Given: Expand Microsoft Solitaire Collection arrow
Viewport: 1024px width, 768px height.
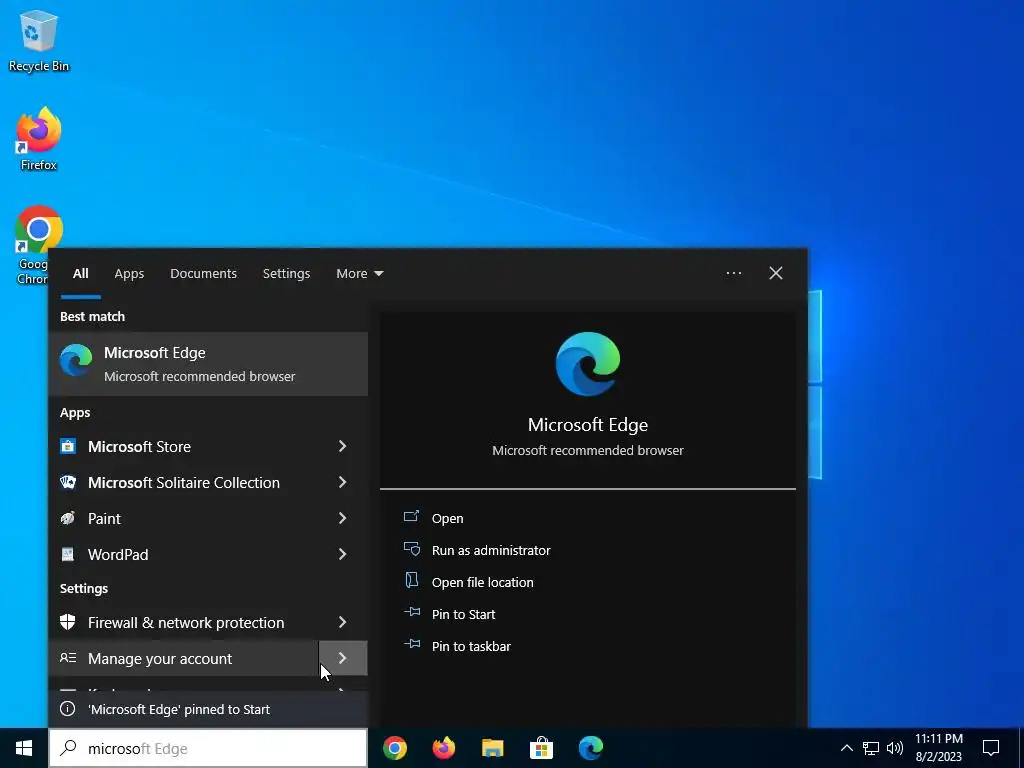Looking at the screenshot, I should (x=343, y=482).
